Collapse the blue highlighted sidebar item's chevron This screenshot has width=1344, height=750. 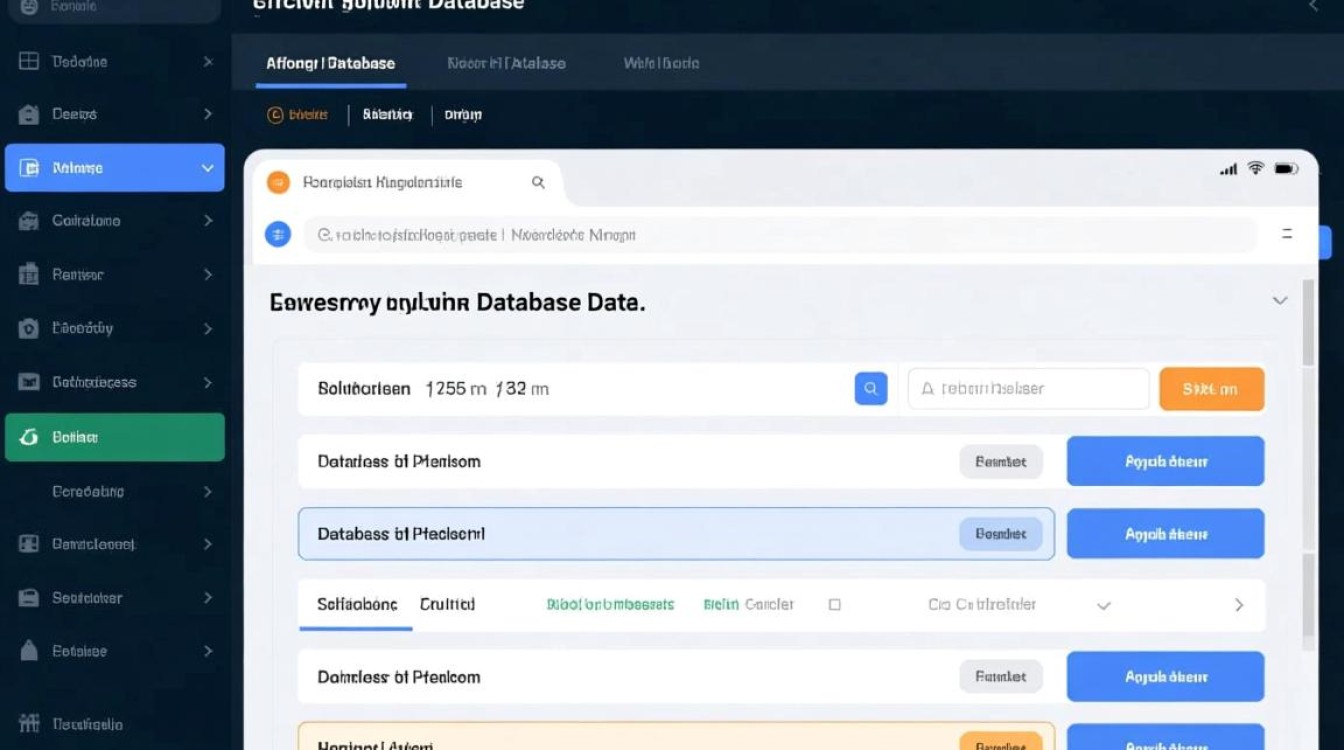208,168
